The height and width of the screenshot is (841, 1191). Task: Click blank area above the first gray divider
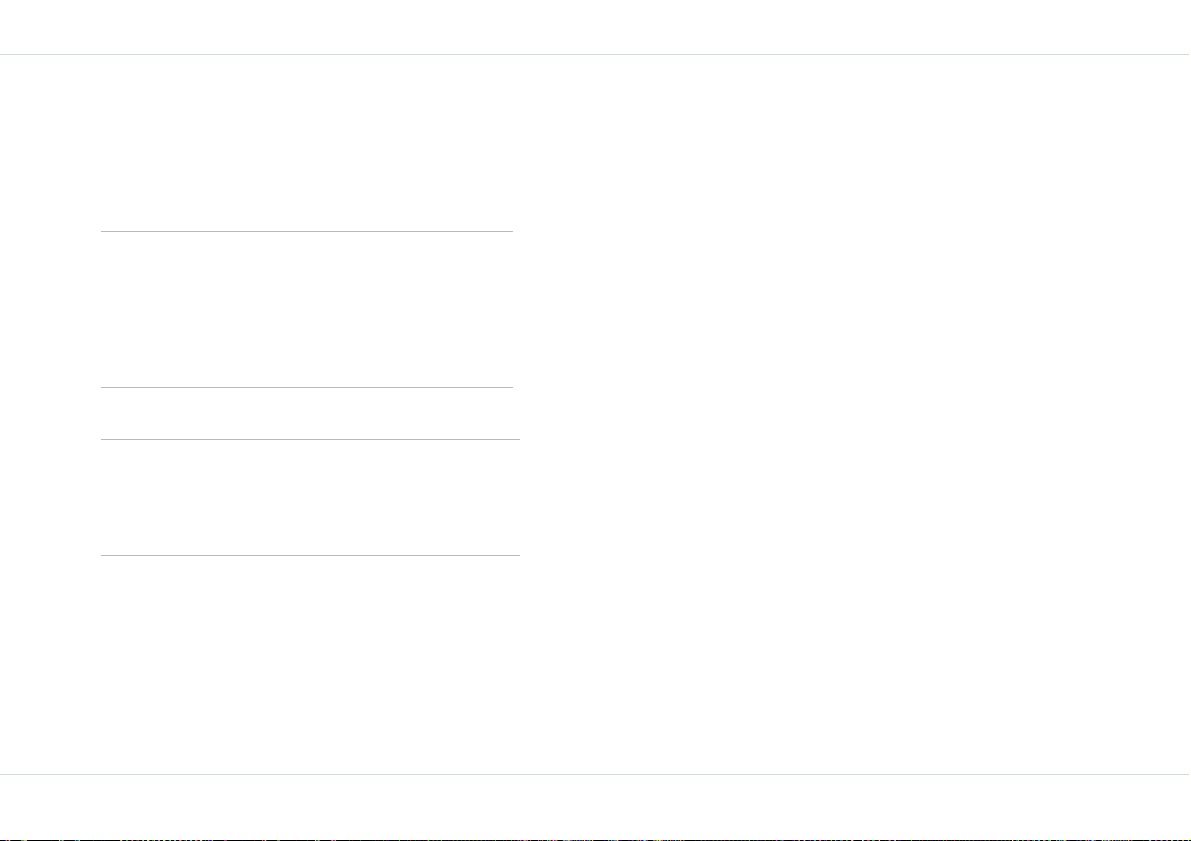(307, 143)
